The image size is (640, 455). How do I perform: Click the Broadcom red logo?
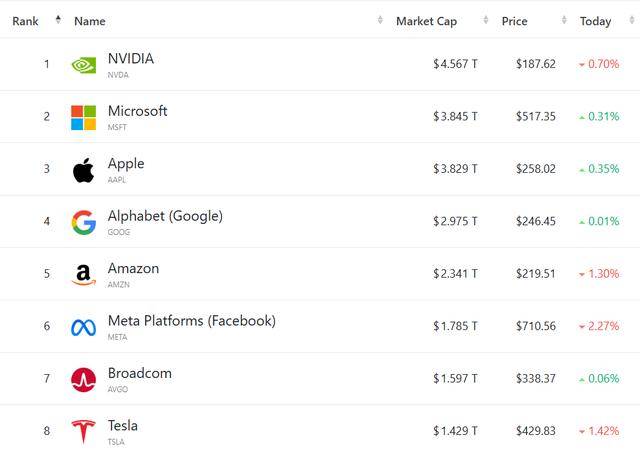(84, 379)
